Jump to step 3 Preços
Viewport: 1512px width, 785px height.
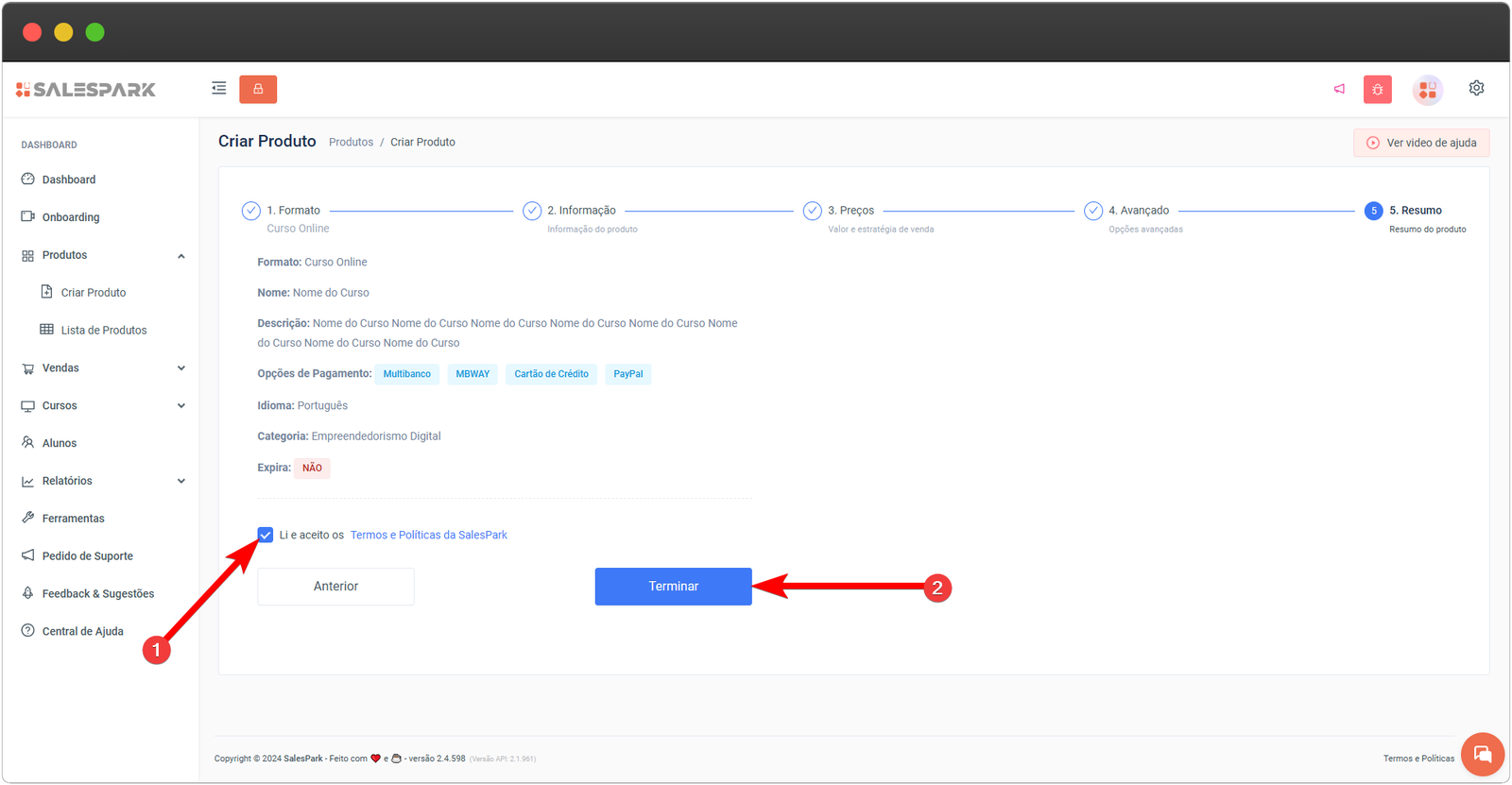click(x=850, y=211)
